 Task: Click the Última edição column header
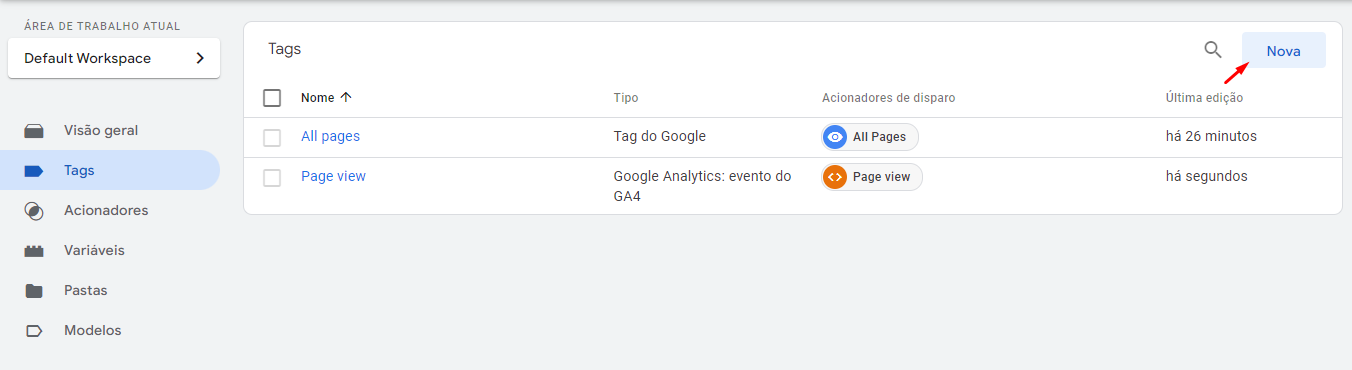[x=1204, y=98]
